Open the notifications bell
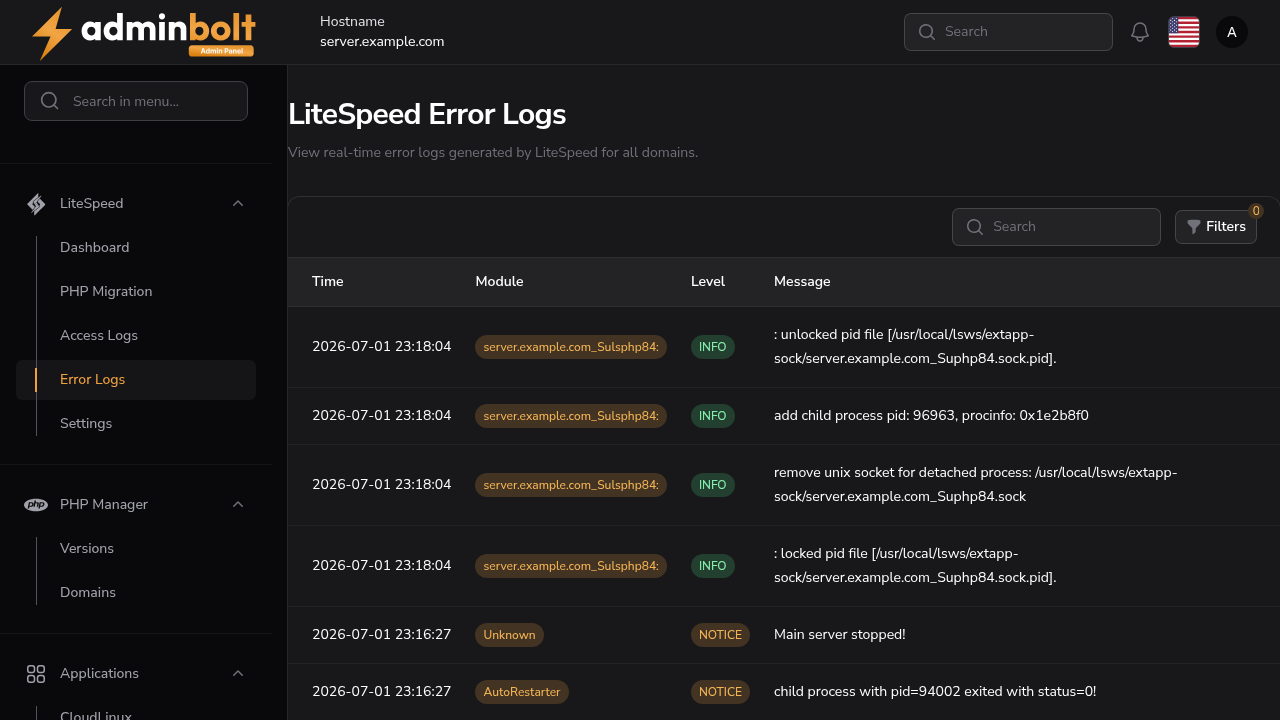Image resolution: width=1280 pixels, height=720 pixels. (1140, 32)
